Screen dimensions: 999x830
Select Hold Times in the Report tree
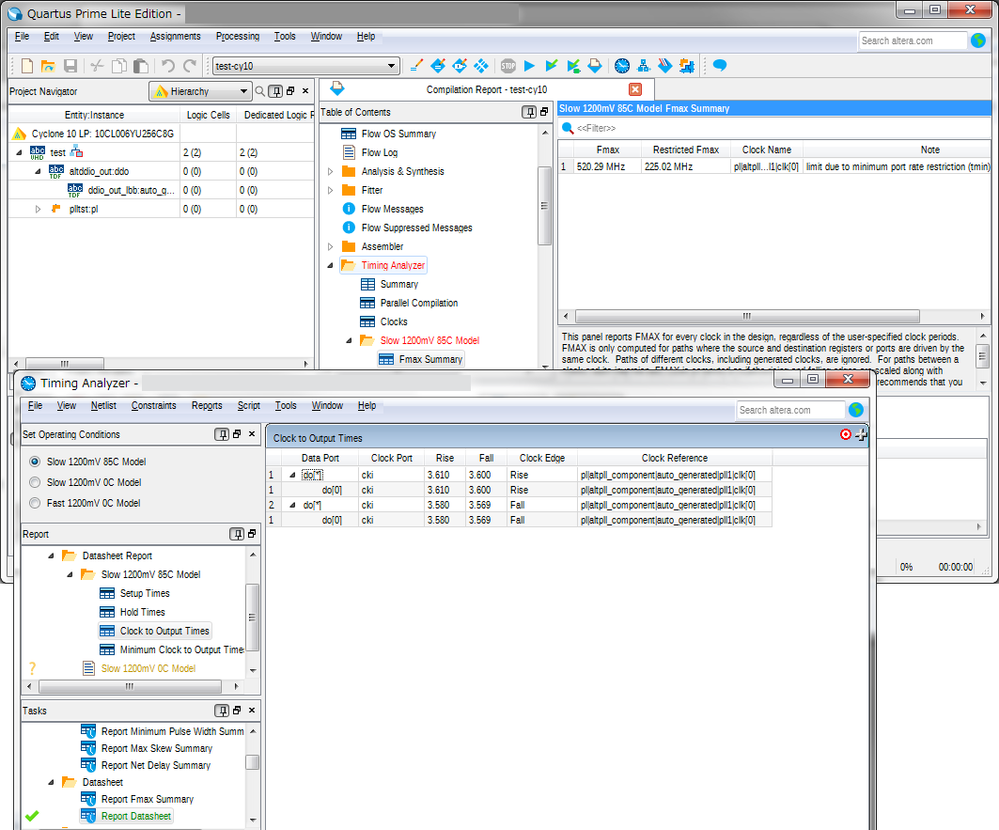tap(142, 612)
